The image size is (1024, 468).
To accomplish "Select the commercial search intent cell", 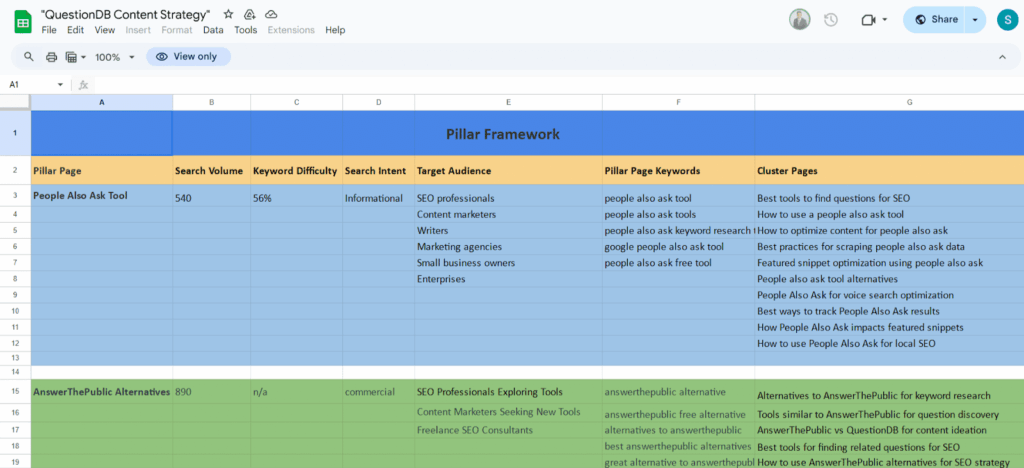I will click(x=379, y=392).
